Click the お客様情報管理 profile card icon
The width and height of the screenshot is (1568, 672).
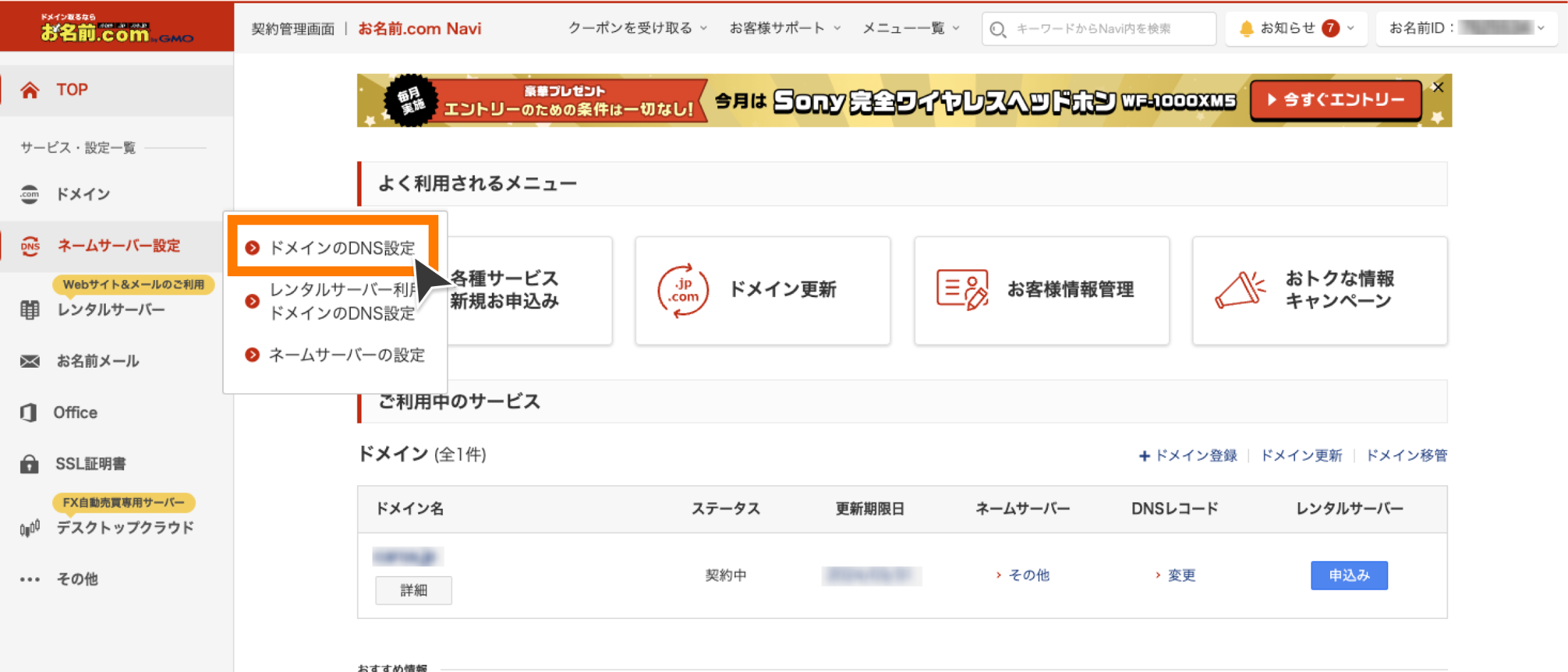(x=962, y=289)
